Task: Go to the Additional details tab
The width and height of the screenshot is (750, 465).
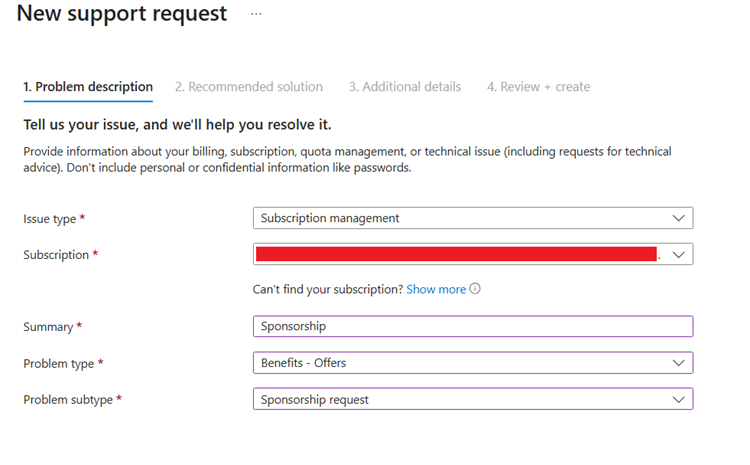Action: pyautogui.click(x=405, y=87)
